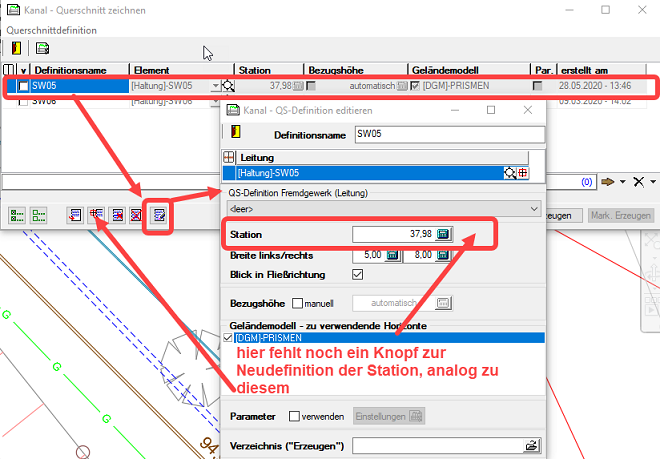Open dropdown arrow next to yellow arrow icon
The image size is (660, 459).
622,181
